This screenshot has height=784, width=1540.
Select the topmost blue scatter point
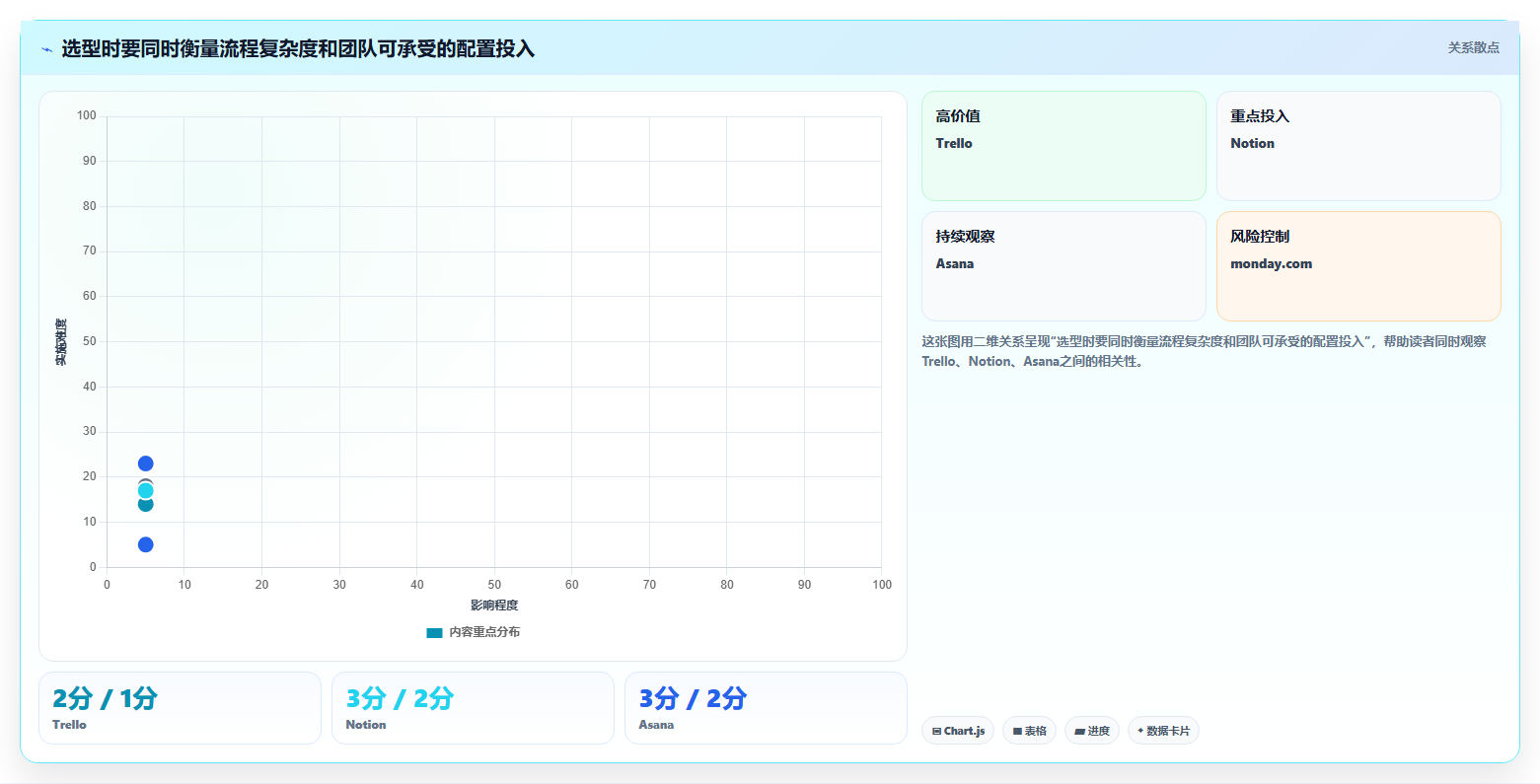145,463
